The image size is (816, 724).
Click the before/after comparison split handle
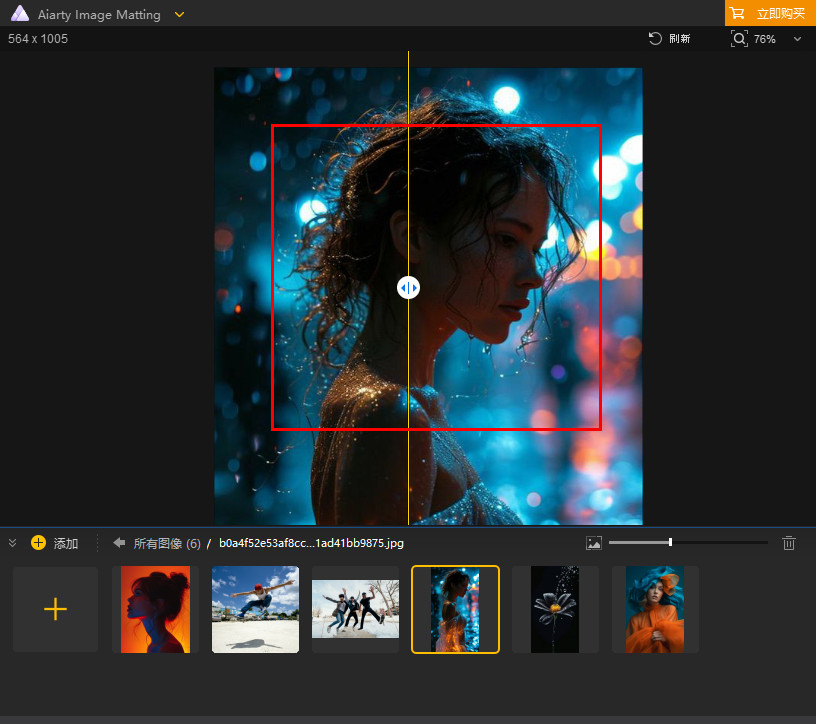(408, 288)
